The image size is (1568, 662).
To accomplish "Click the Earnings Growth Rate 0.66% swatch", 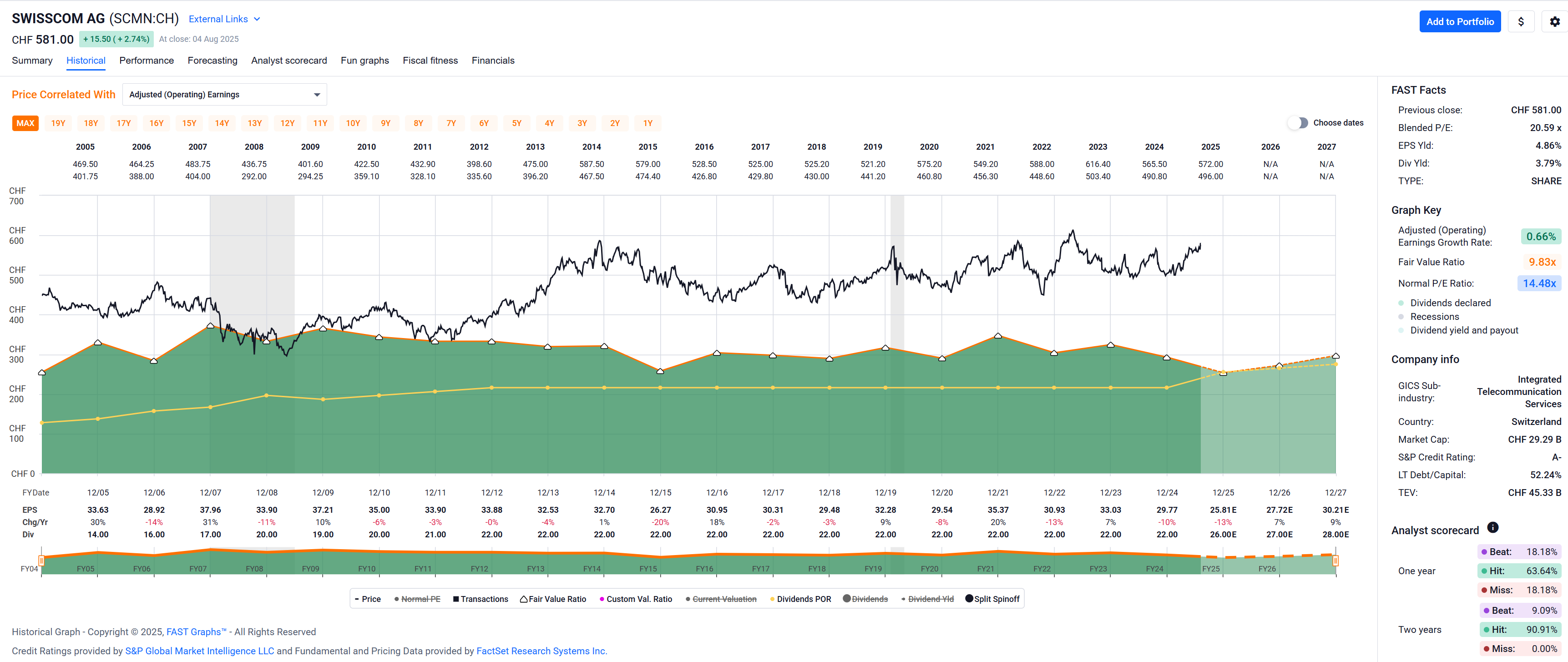I will point(1541,236).
